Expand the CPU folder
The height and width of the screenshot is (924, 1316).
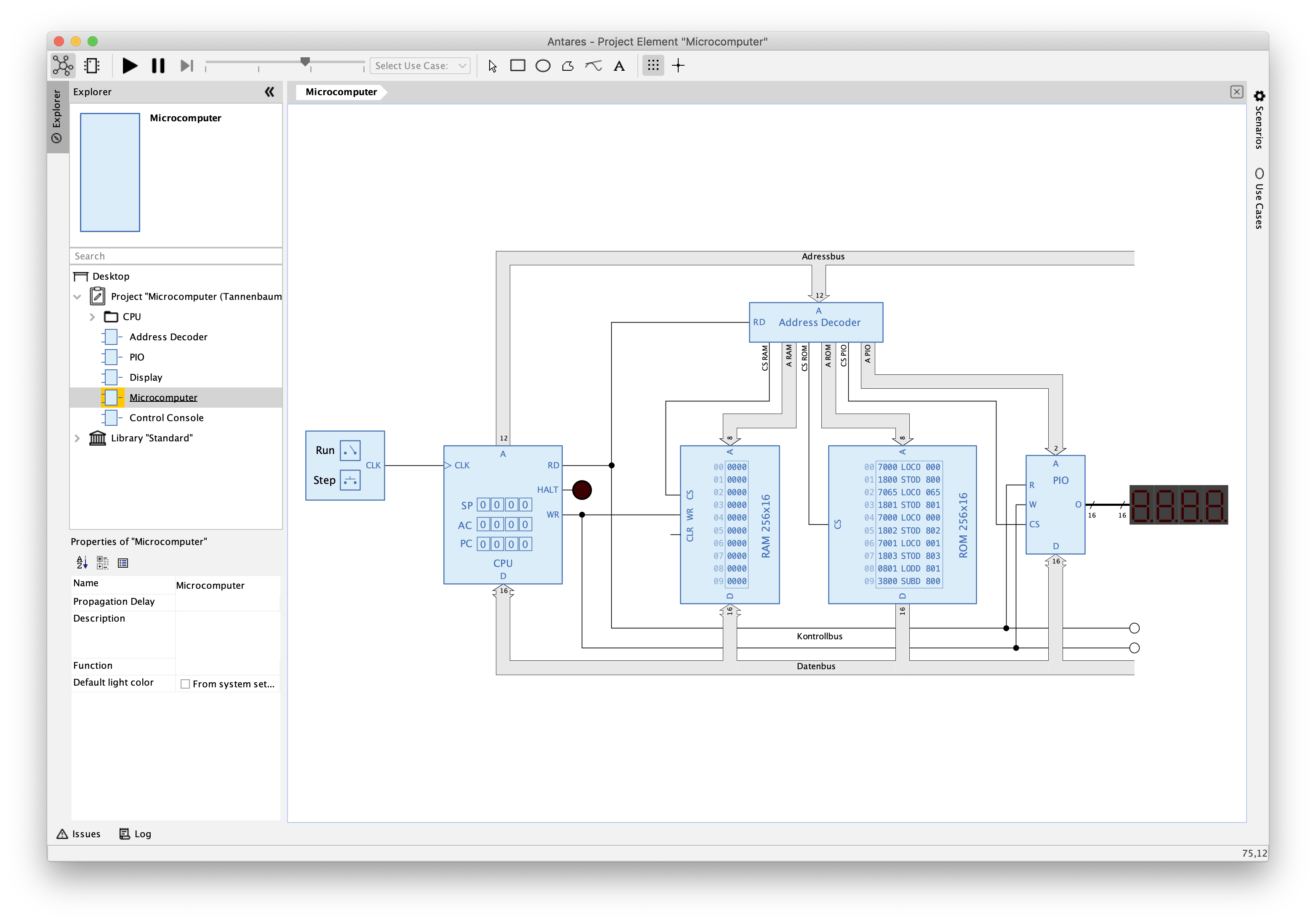92,317
